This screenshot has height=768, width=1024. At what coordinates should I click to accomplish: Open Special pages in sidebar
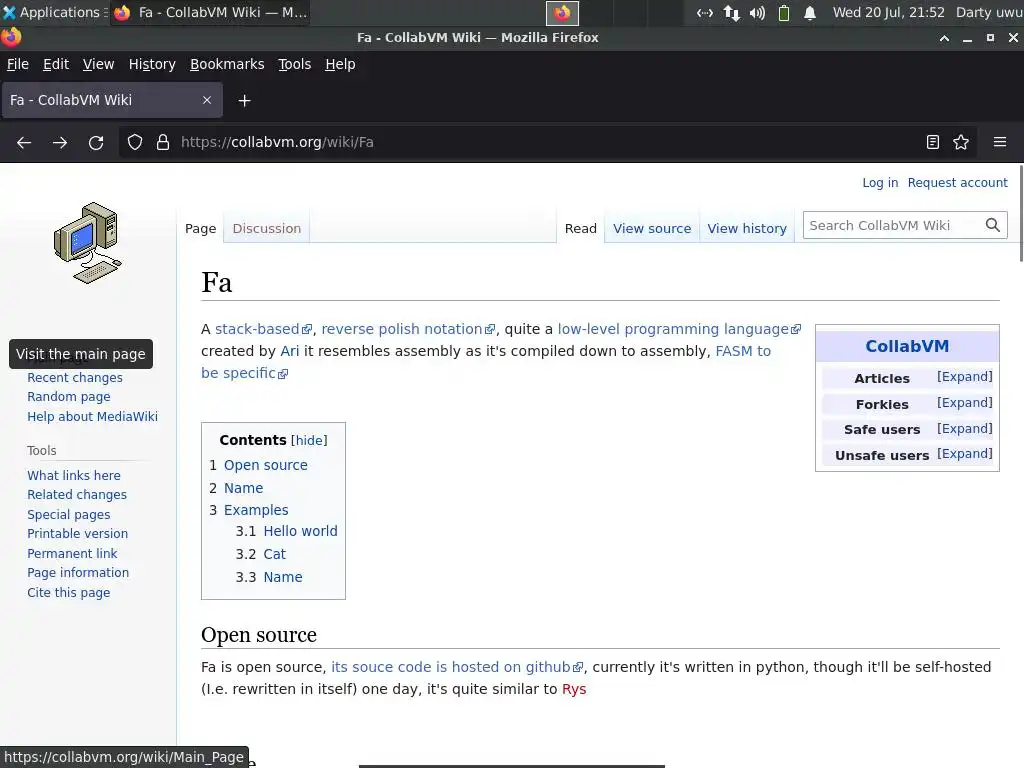69,515
